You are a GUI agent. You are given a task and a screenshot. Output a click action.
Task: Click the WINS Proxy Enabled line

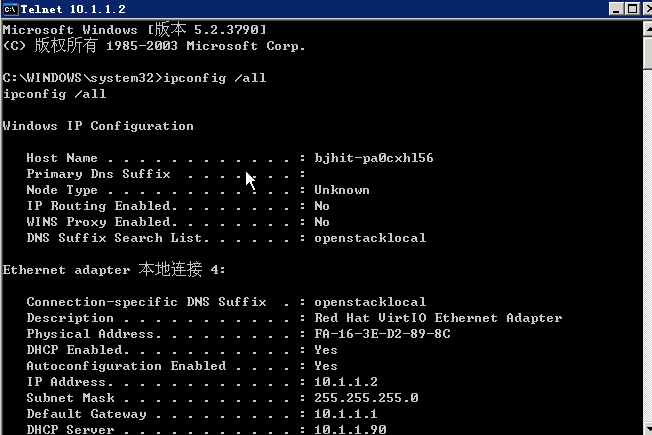point(160,222)
